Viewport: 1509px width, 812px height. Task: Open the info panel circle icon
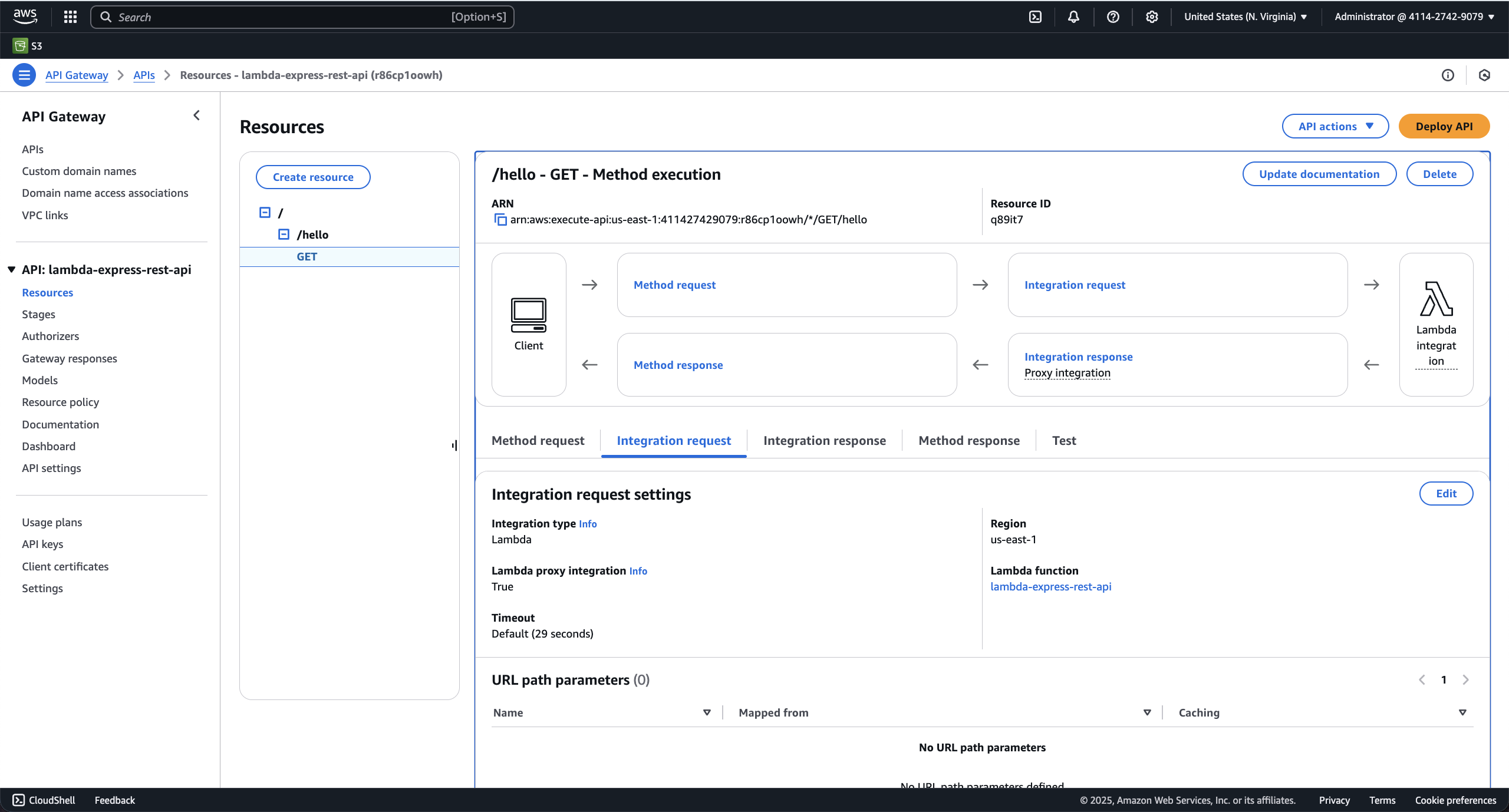coord(1448,75)
